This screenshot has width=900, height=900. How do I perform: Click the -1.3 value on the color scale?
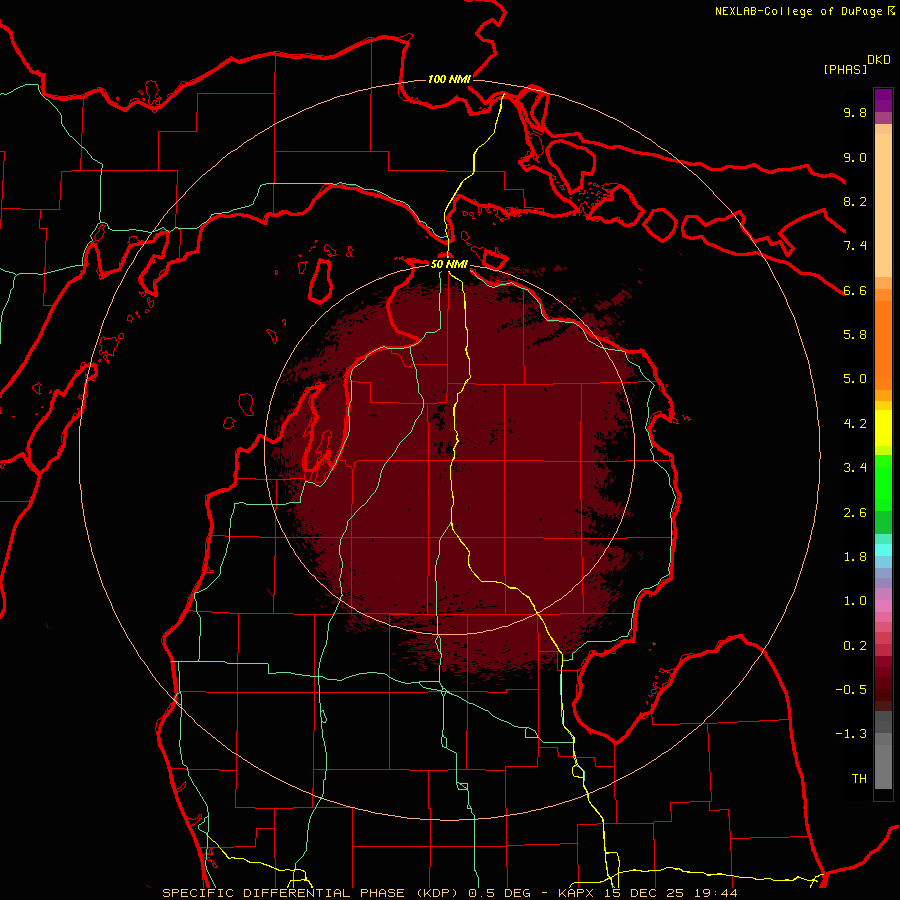[x=851, y=734]
